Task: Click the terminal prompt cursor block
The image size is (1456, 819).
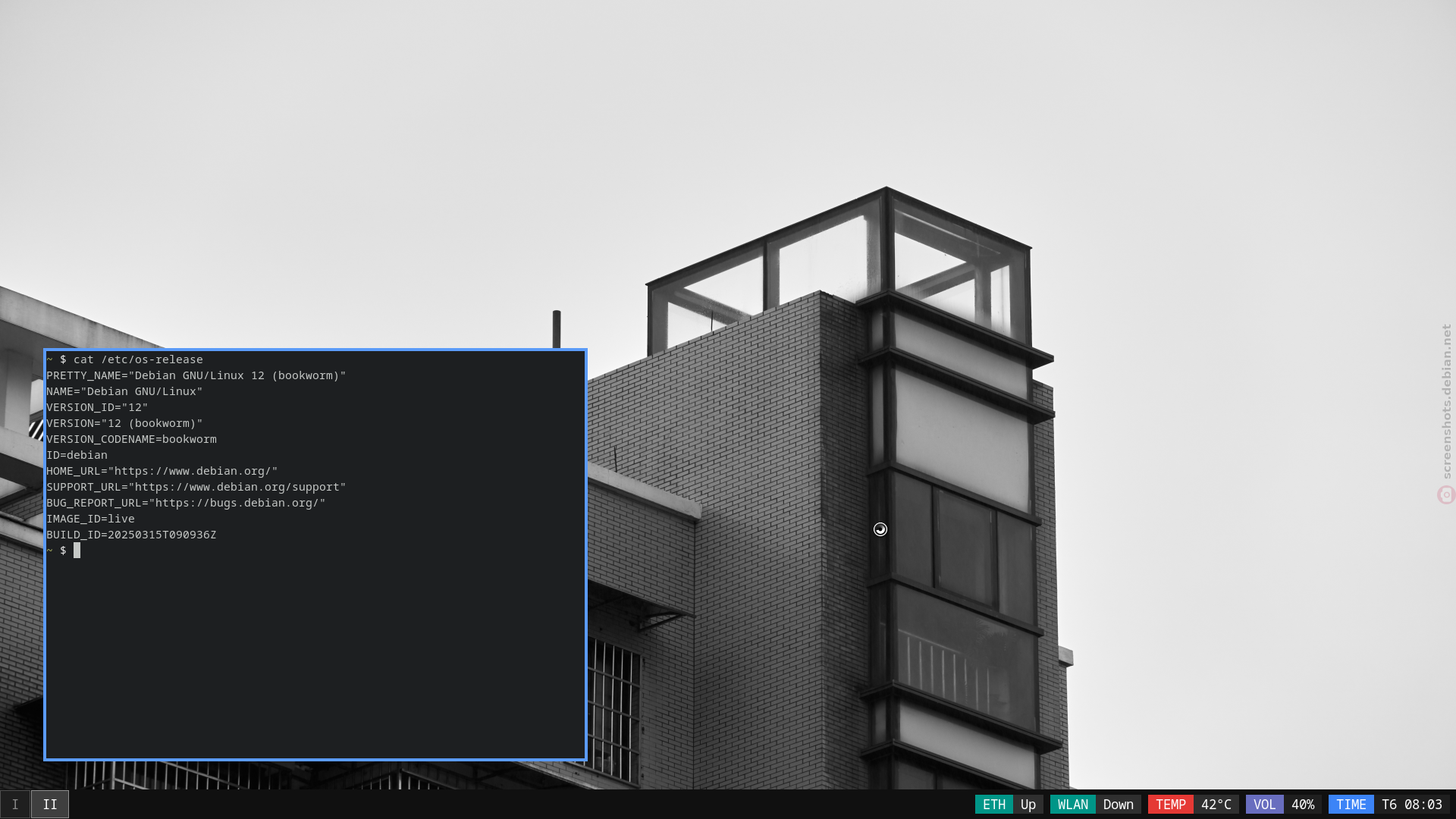Action: [77, 551]
